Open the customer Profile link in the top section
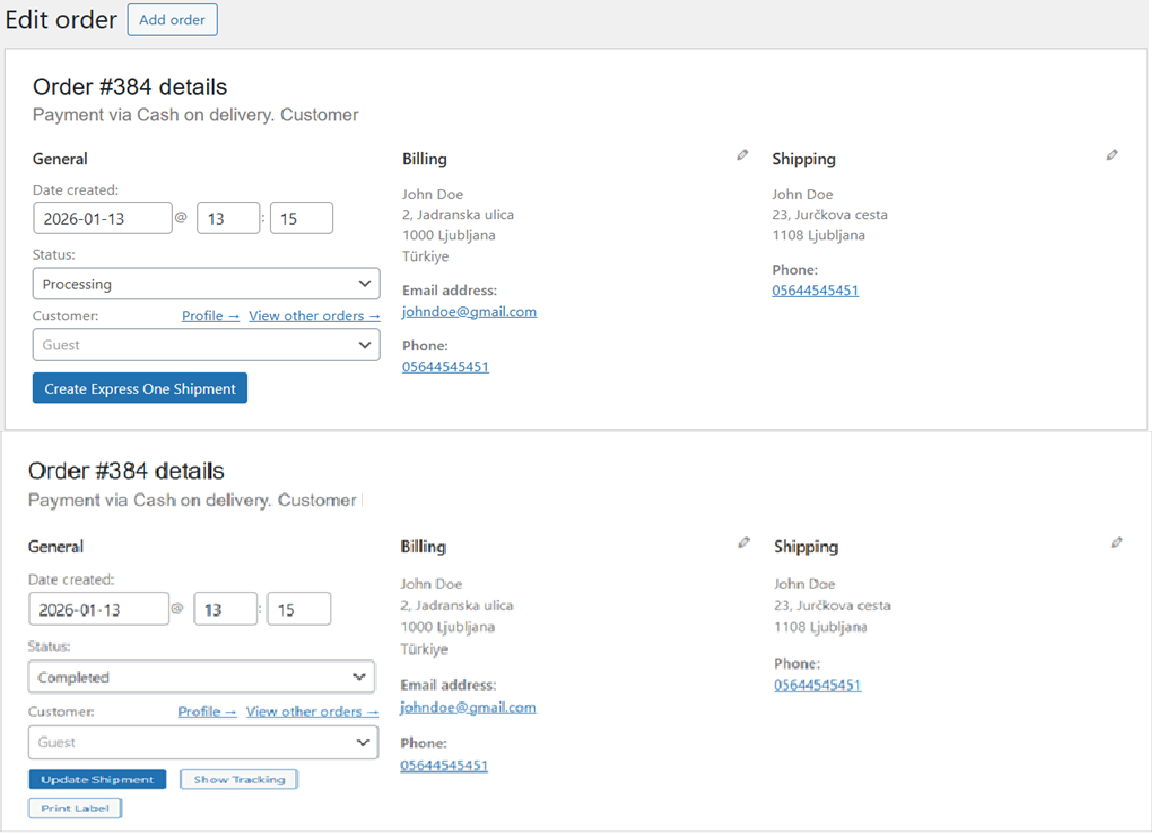This screenshot has width=1152, height=834. (209, 315)
